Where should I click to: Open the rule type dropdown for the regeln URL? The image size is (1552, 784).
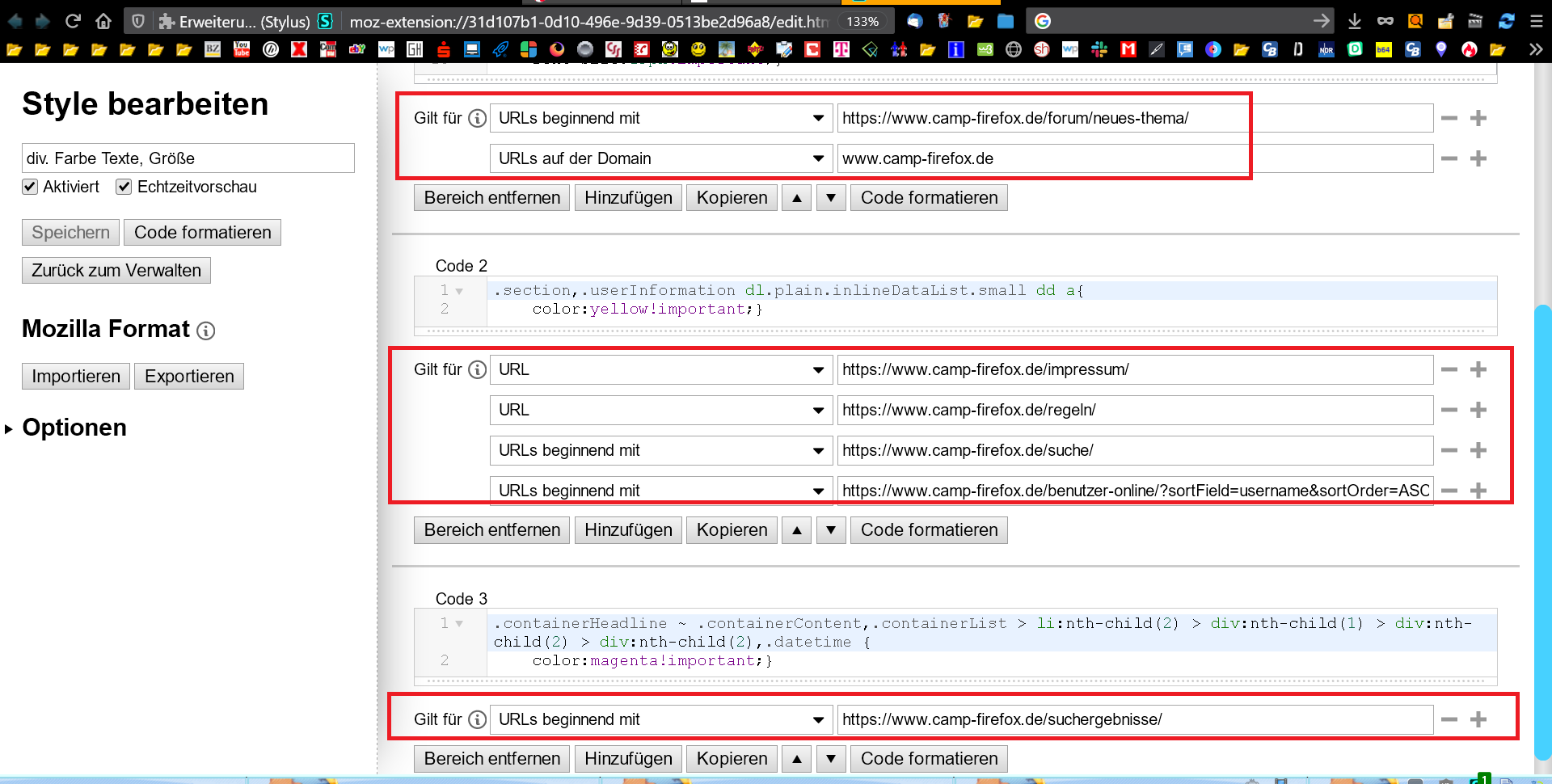point(660,410)
